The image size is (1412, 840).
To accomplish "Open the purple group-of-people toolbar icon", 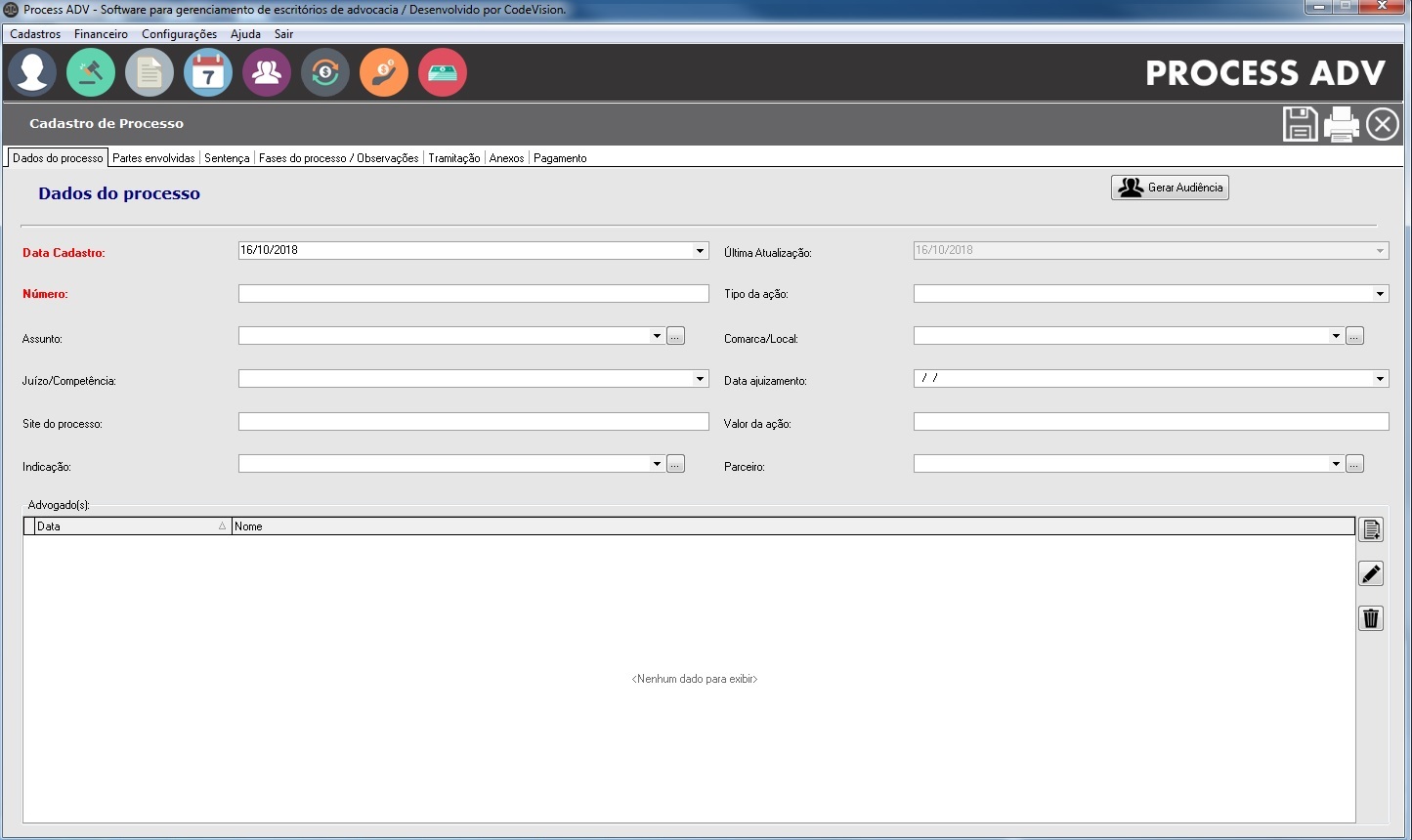I will [x=267, y=73].
